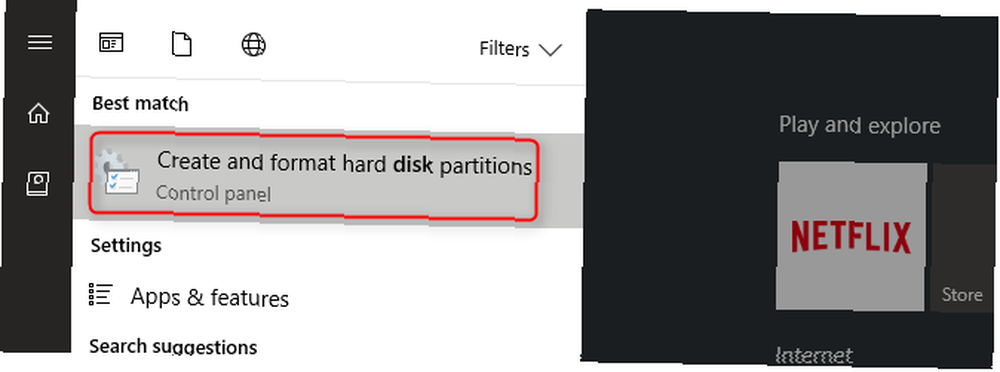Filter search results by Web globe icon
The height and width of the screenshot is (372, 1000).
pyautogui.click(x=254, y=45)
